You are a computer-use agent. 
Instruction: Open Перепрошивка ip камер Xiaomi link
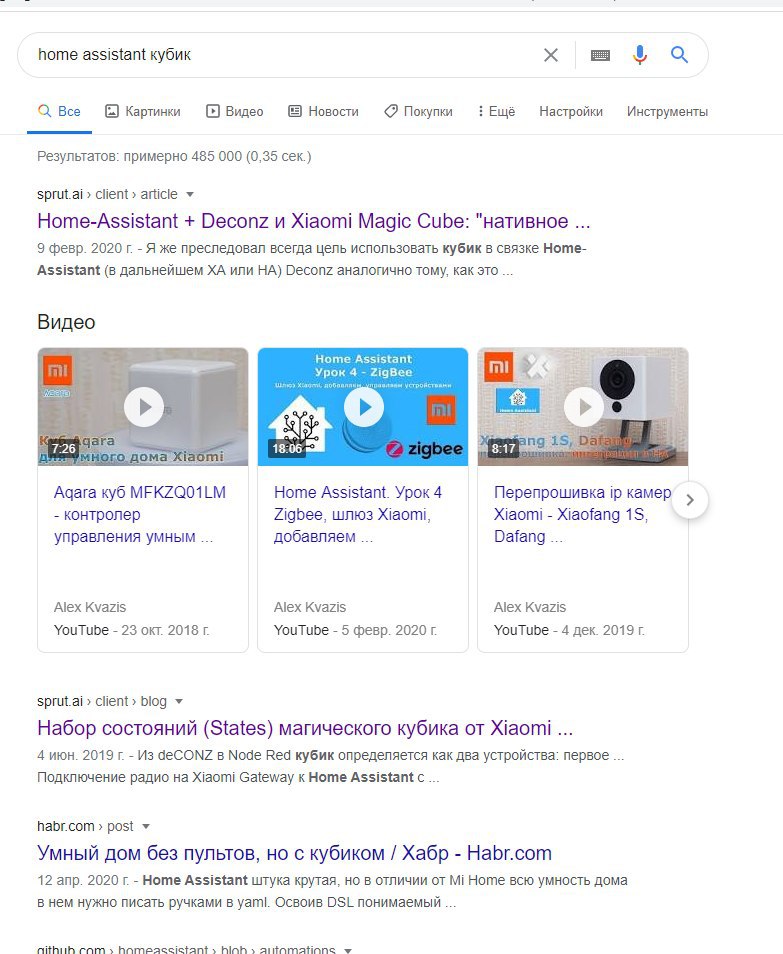[x=582, y=514]
